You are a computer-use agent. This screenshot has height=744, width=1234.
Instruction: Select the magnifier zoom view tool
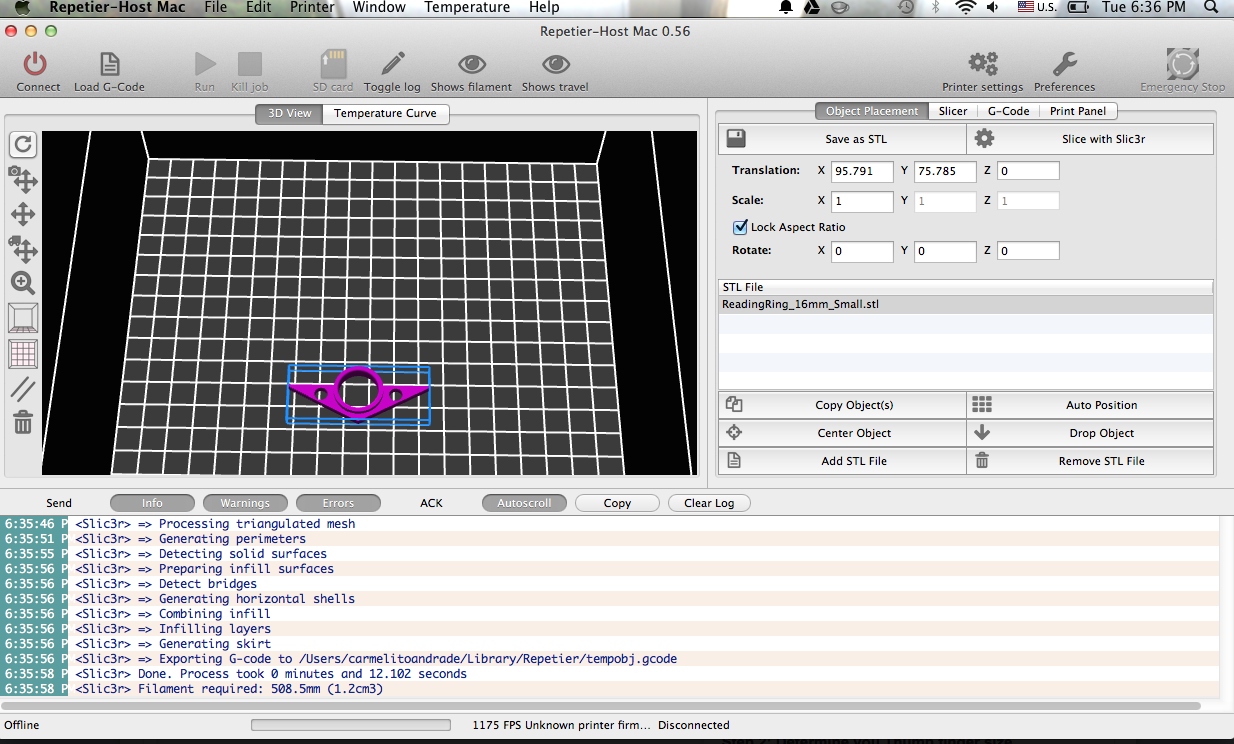point(23,283)
